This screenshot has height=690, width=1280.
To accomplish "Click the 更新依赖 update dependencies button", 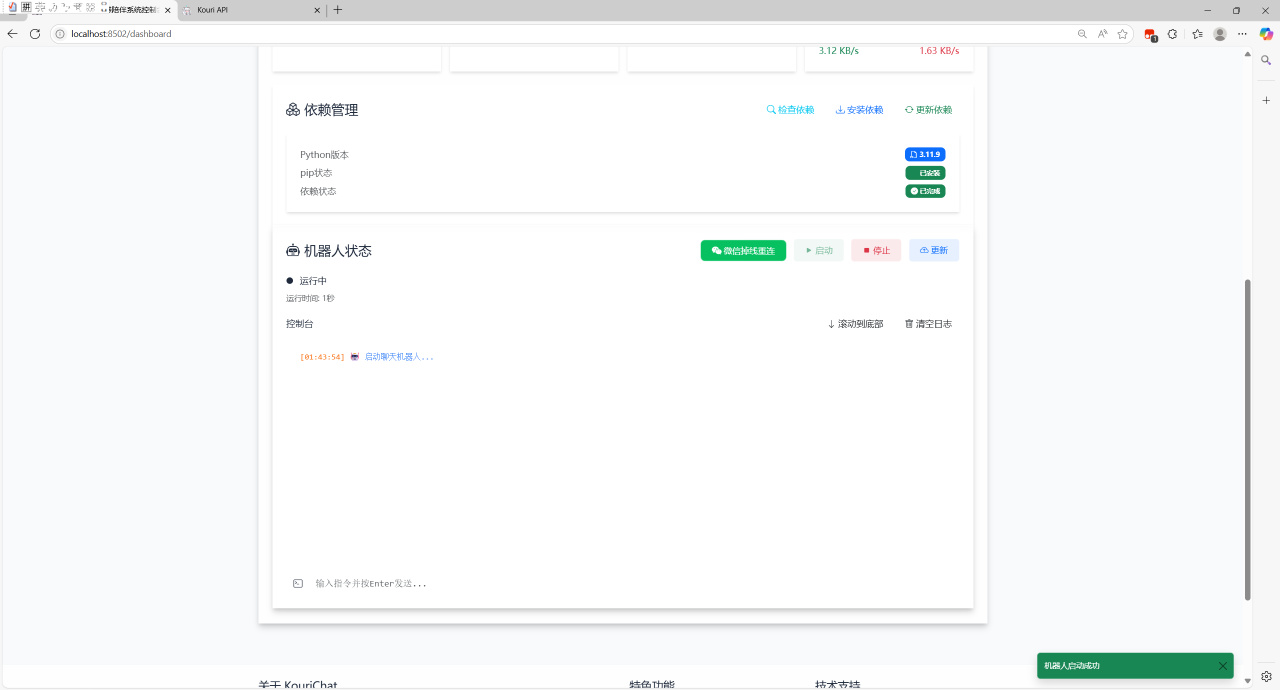I will (928, 110).
